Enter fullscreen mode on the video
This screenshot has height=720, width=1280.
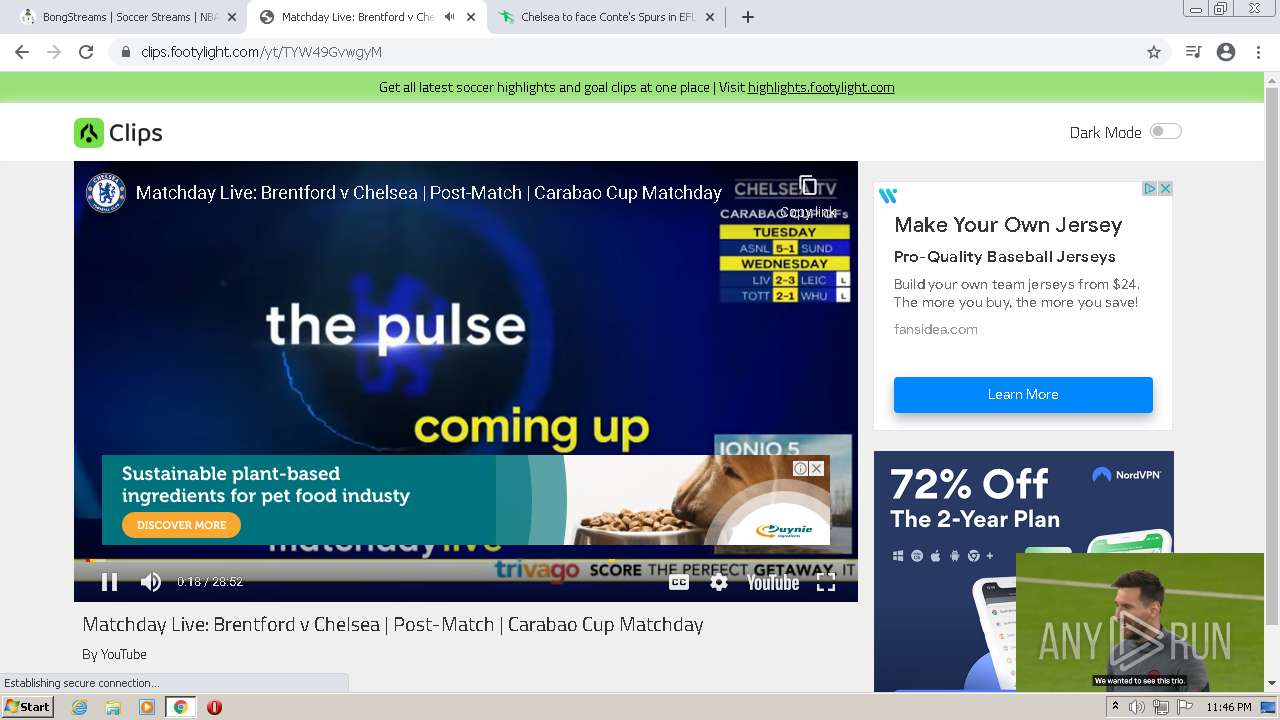coord(826,582)
